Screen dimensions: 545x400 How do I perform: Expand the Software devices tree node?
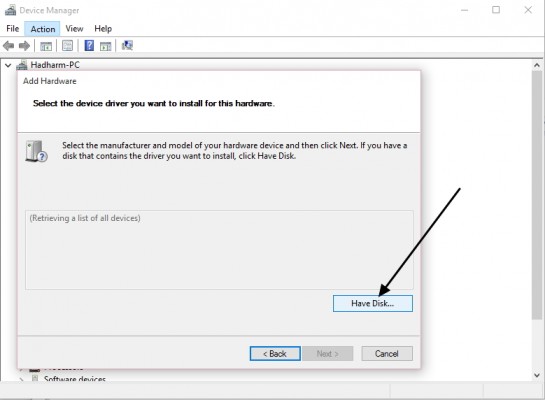22,379
